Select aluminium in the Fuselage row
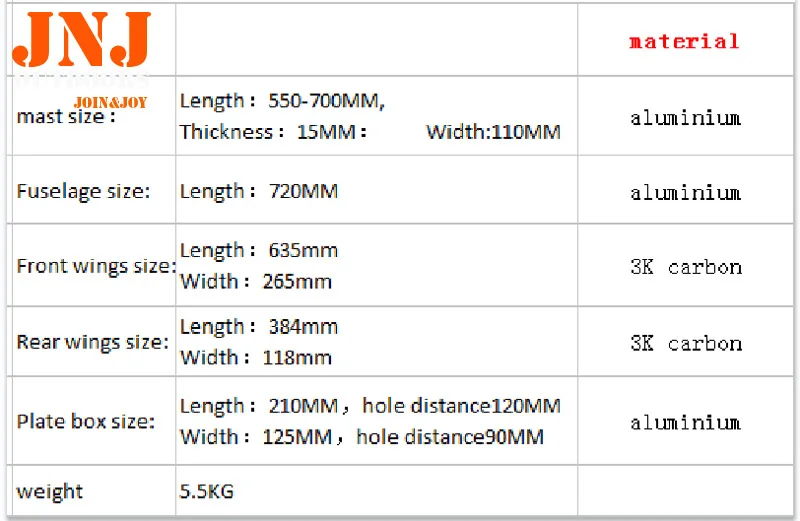This screenshot has height=521, width=800. (x=685, y=193)
